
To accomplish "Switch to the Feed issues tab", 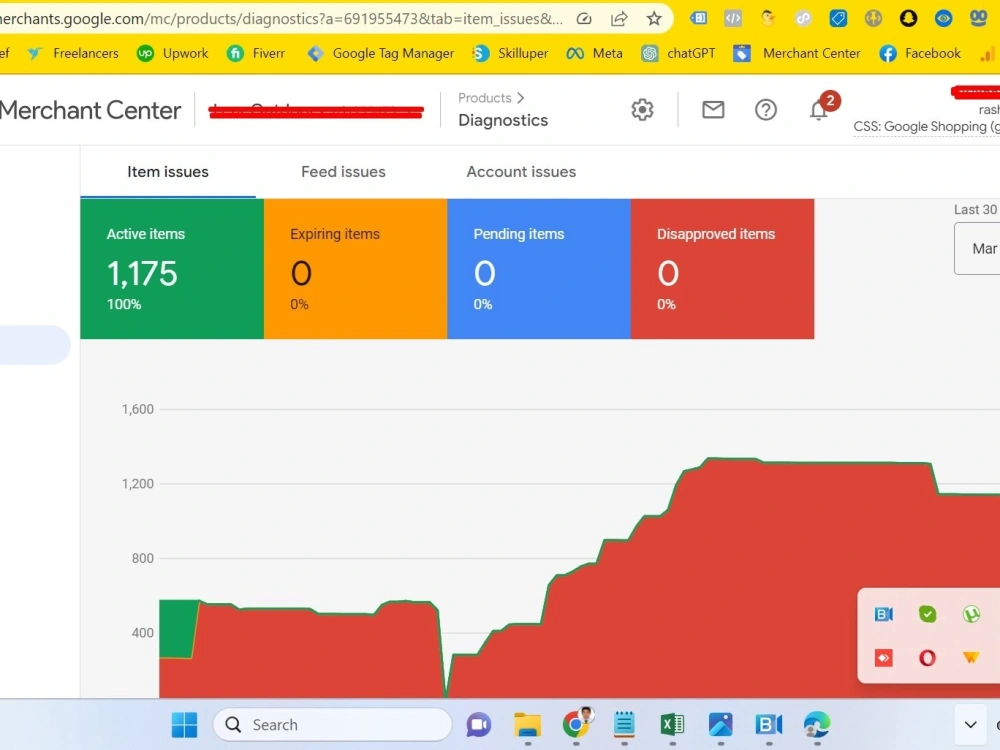I will (x=343, y=172).
